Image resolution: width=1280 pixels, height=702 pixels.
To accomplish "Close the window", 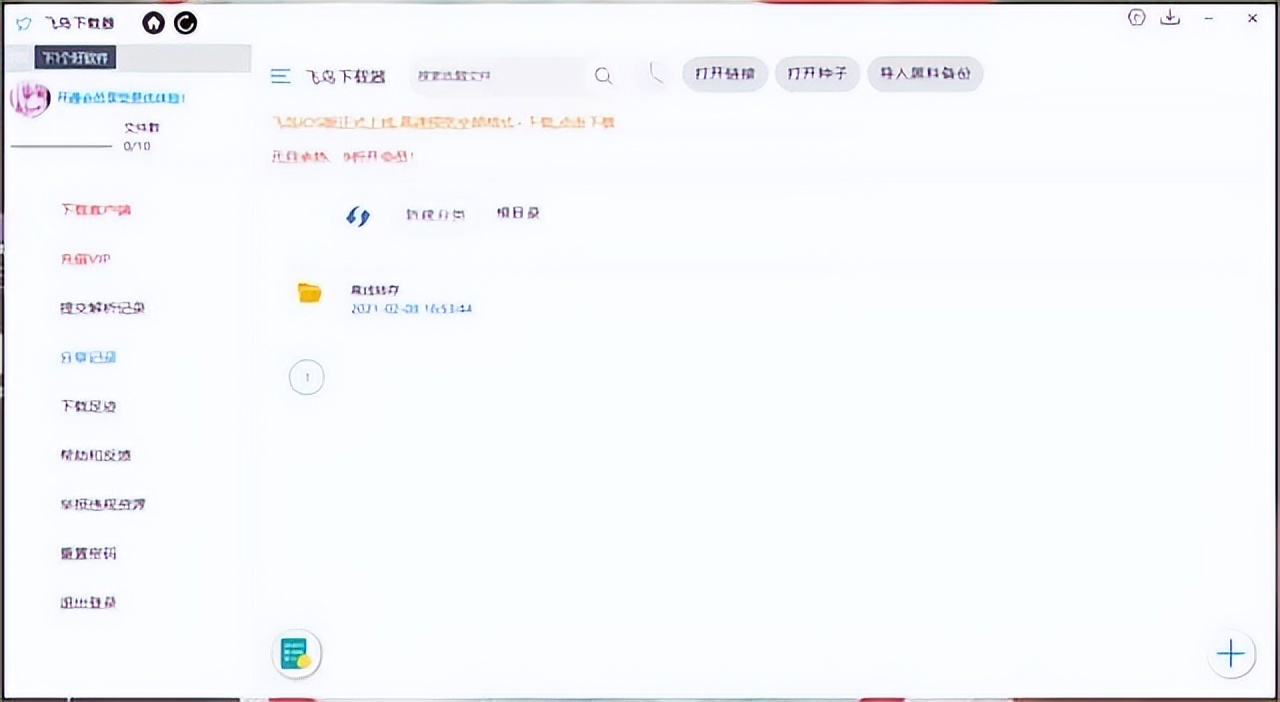I will (x=1252, y=18).
